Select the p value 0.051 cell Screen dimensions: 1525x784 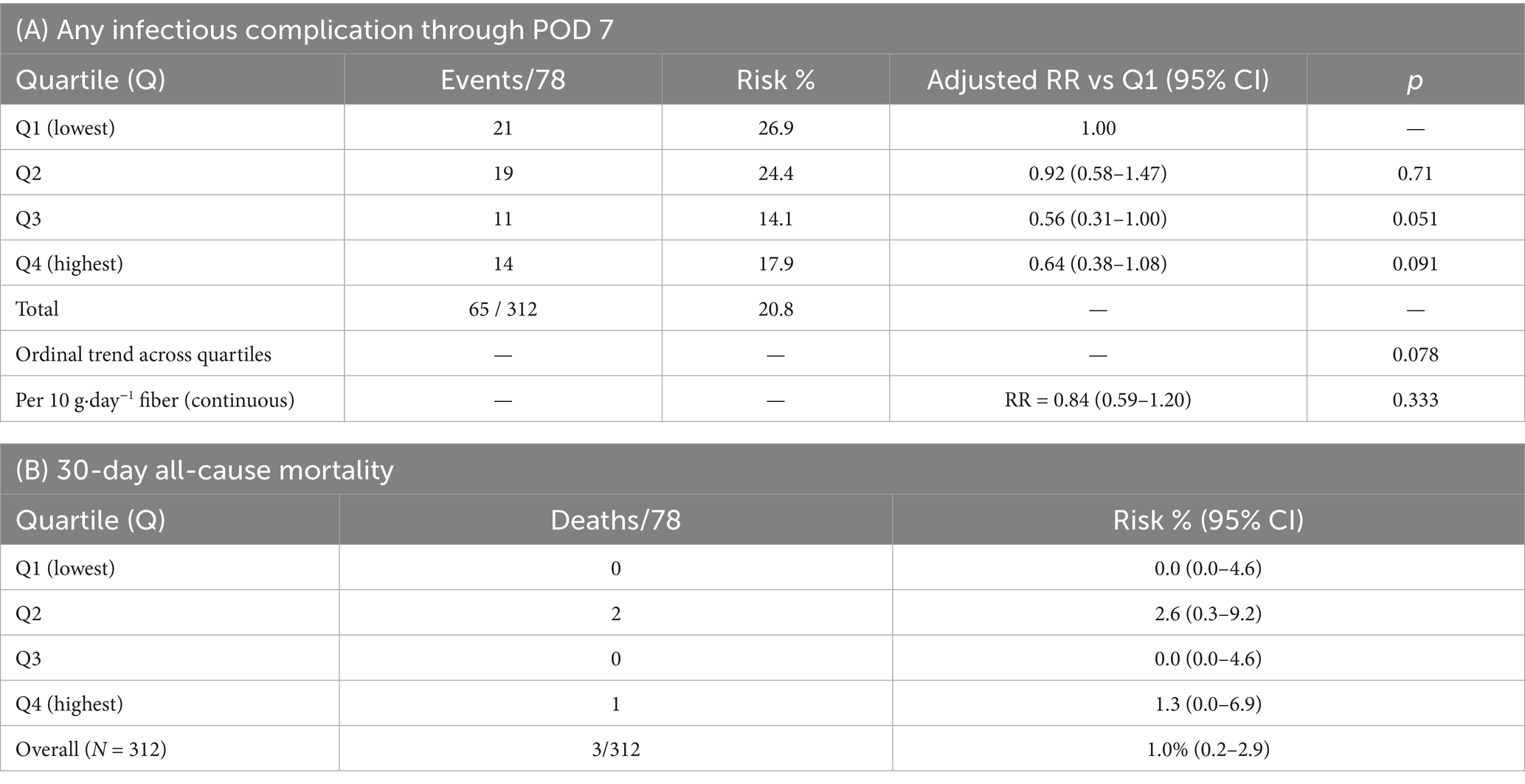tap(1415, 218)
